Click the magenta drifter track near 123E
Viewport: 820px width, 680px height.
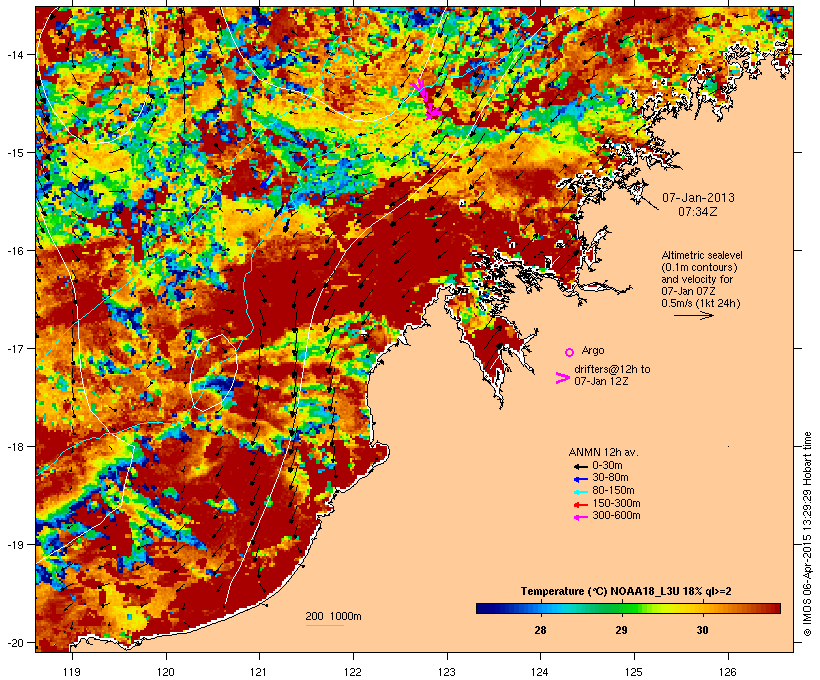(426, 98)
